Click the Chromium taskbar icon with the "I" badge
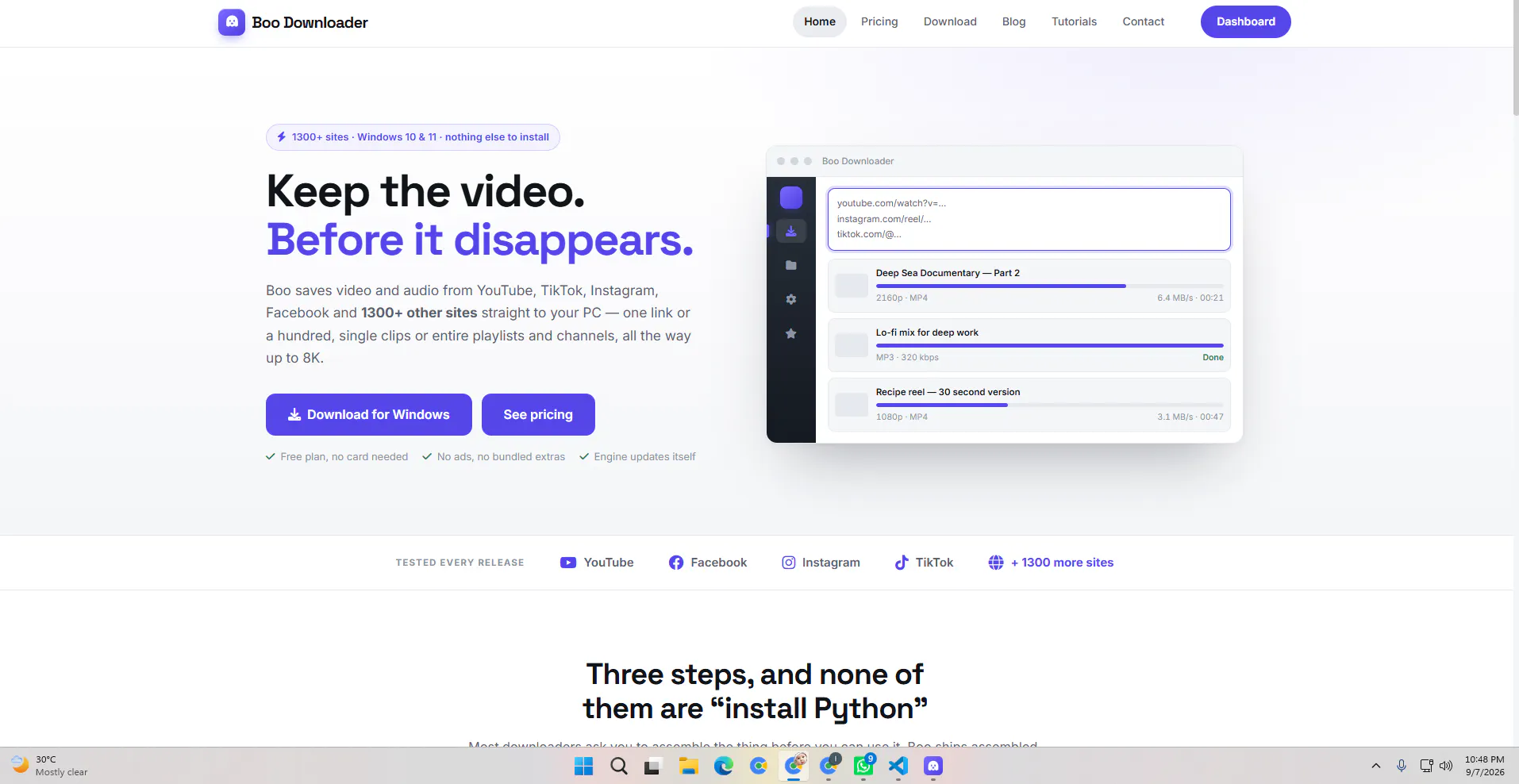Image resolution: width=1519 pixels, height=784 pixels. click(x=829, y=766)
